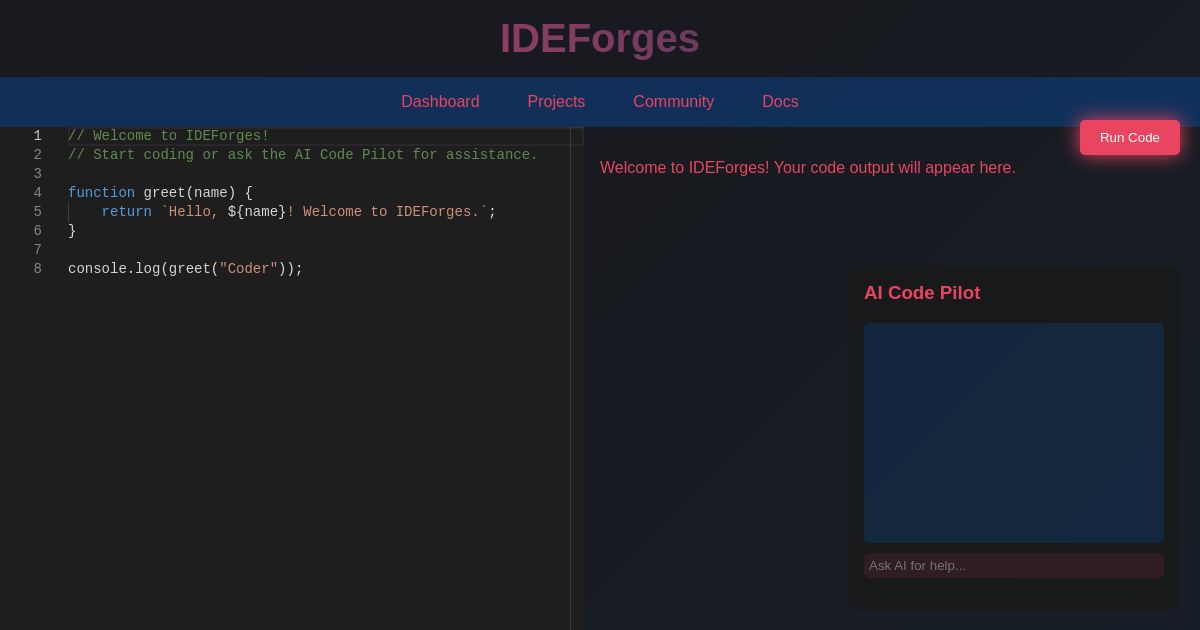Click the Run Code button
This screenshot has height=630, width=1200.
[x=1130, y=137]
